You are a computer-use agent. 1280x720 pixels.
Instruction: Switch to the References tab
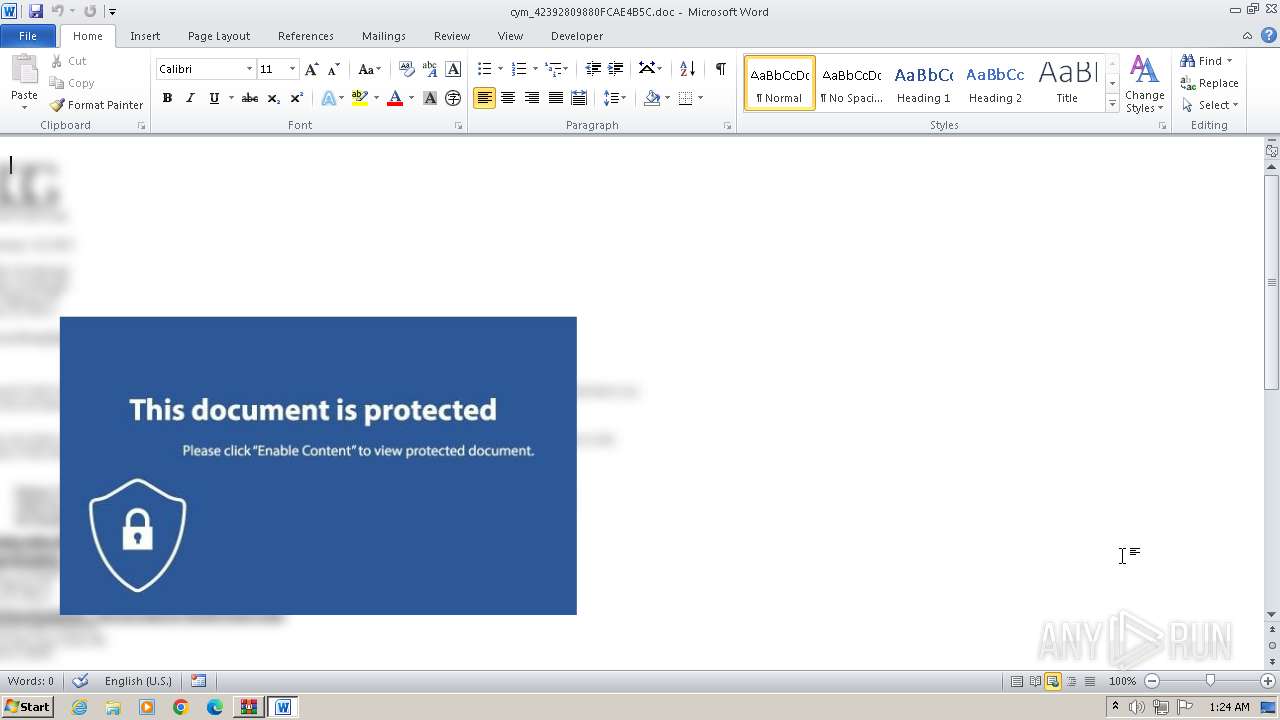click(306, 36)
